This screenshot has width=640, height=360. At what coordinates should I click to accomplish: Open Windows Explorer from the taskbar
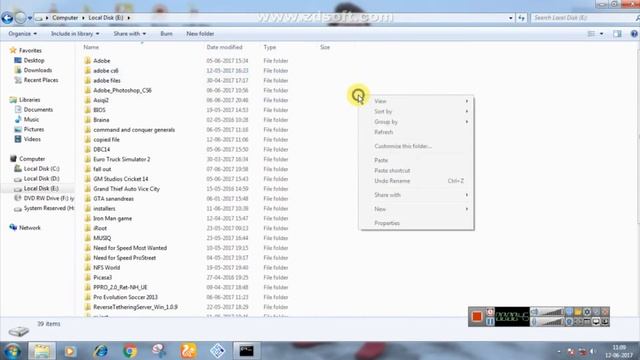42,351
